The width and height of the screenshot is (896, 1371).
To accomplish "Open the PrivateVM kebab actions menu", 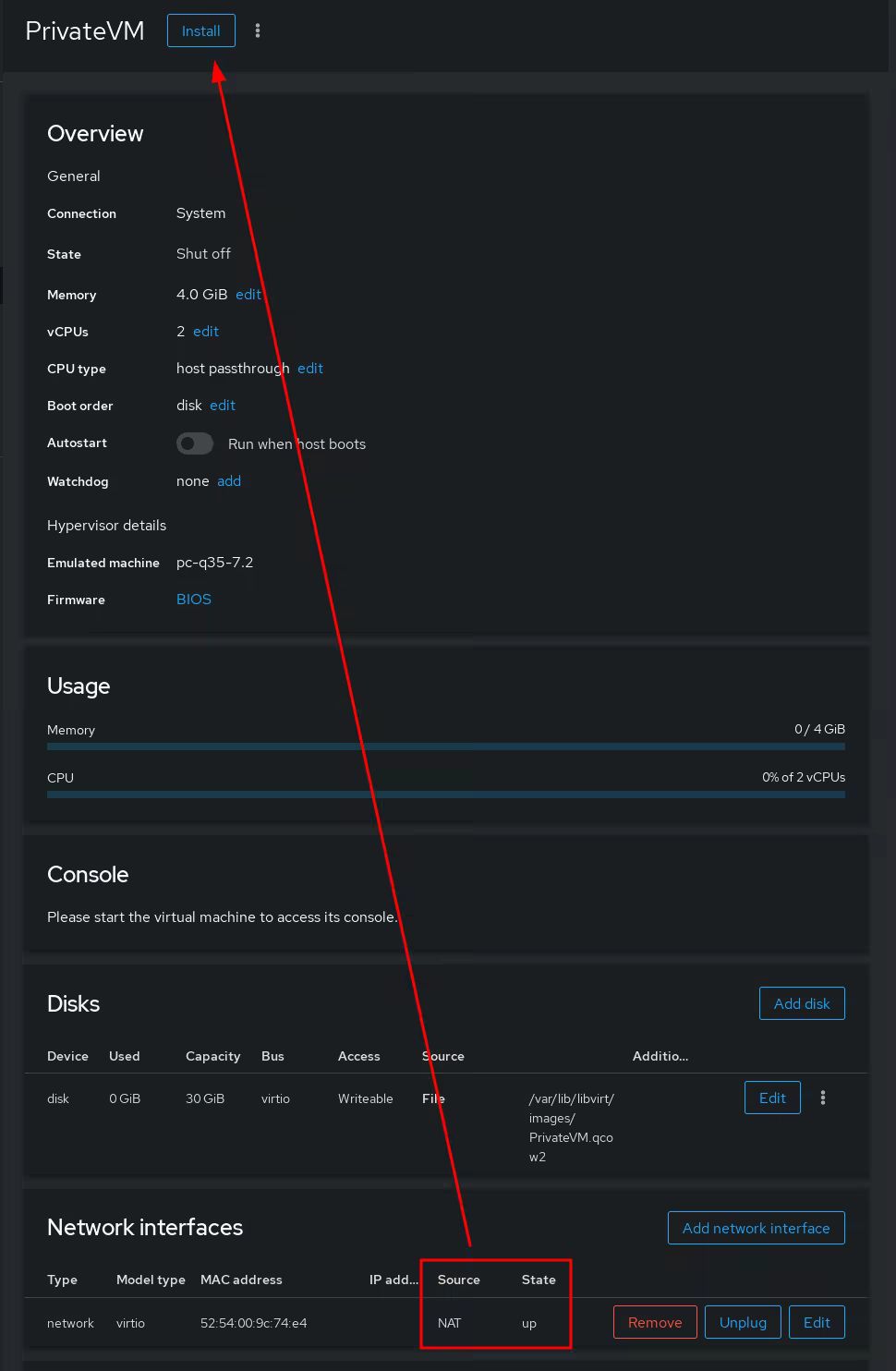I will point(258,30).
